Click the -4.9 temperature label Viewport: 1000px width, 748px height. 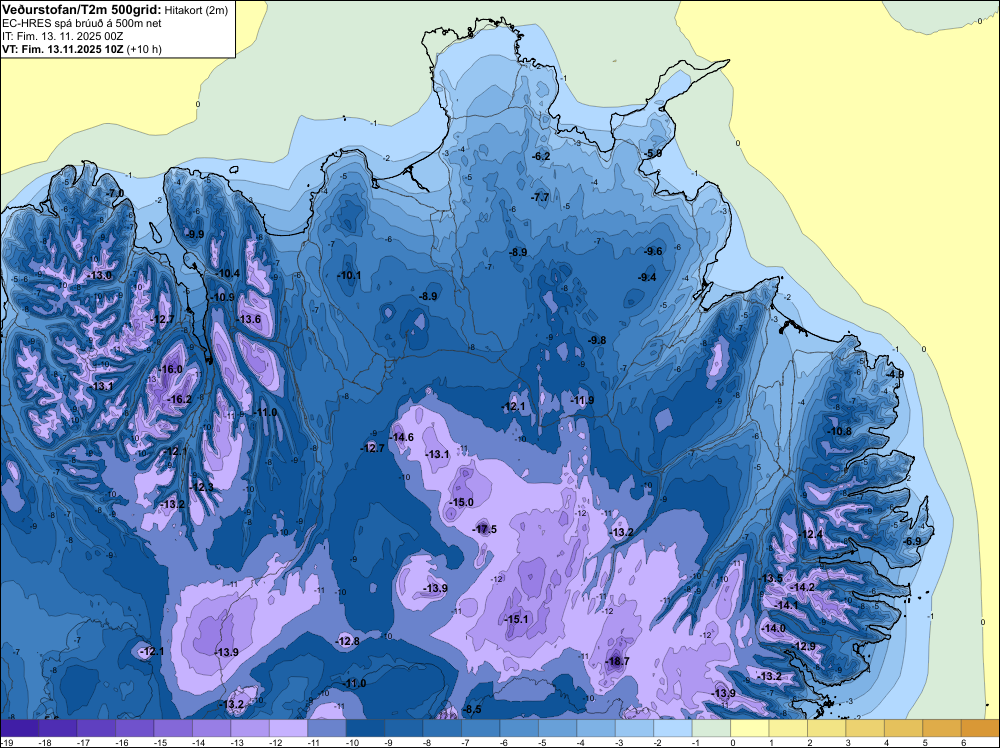[895, 374]
